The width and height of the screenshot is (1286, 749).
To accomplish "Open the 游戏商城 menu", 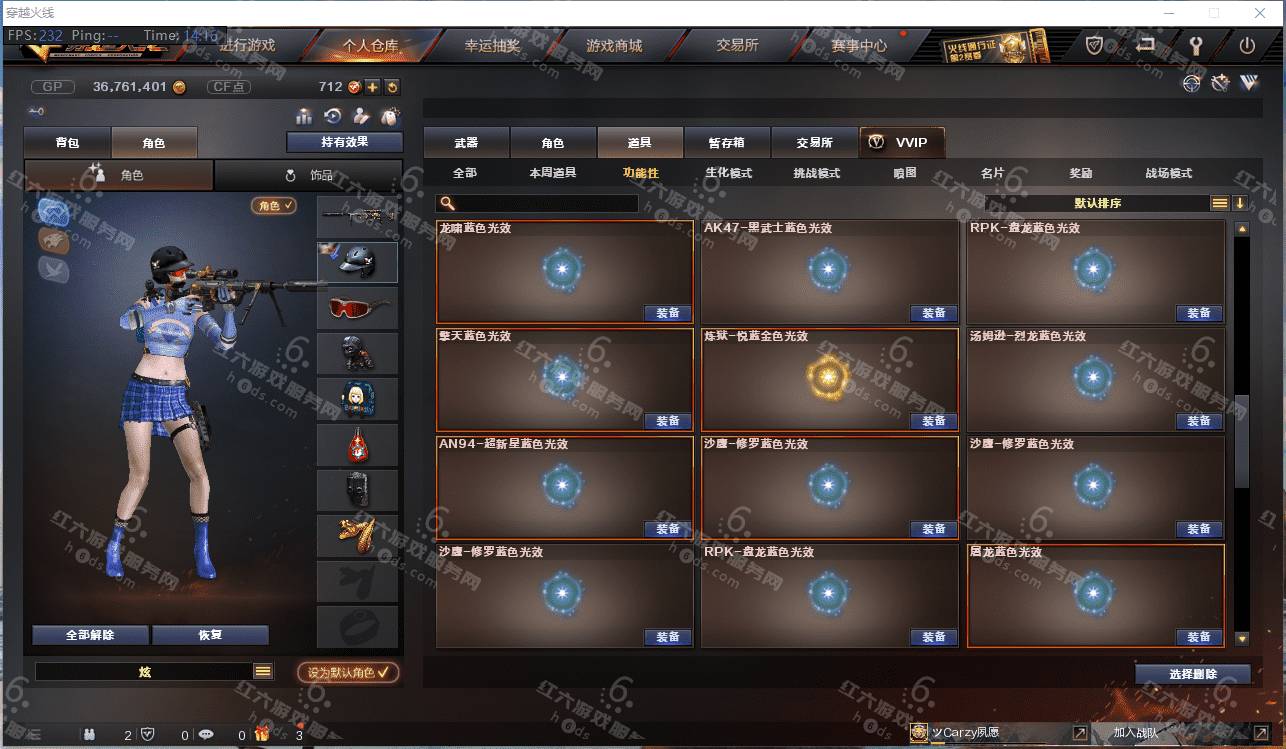I will coord(614,46).
